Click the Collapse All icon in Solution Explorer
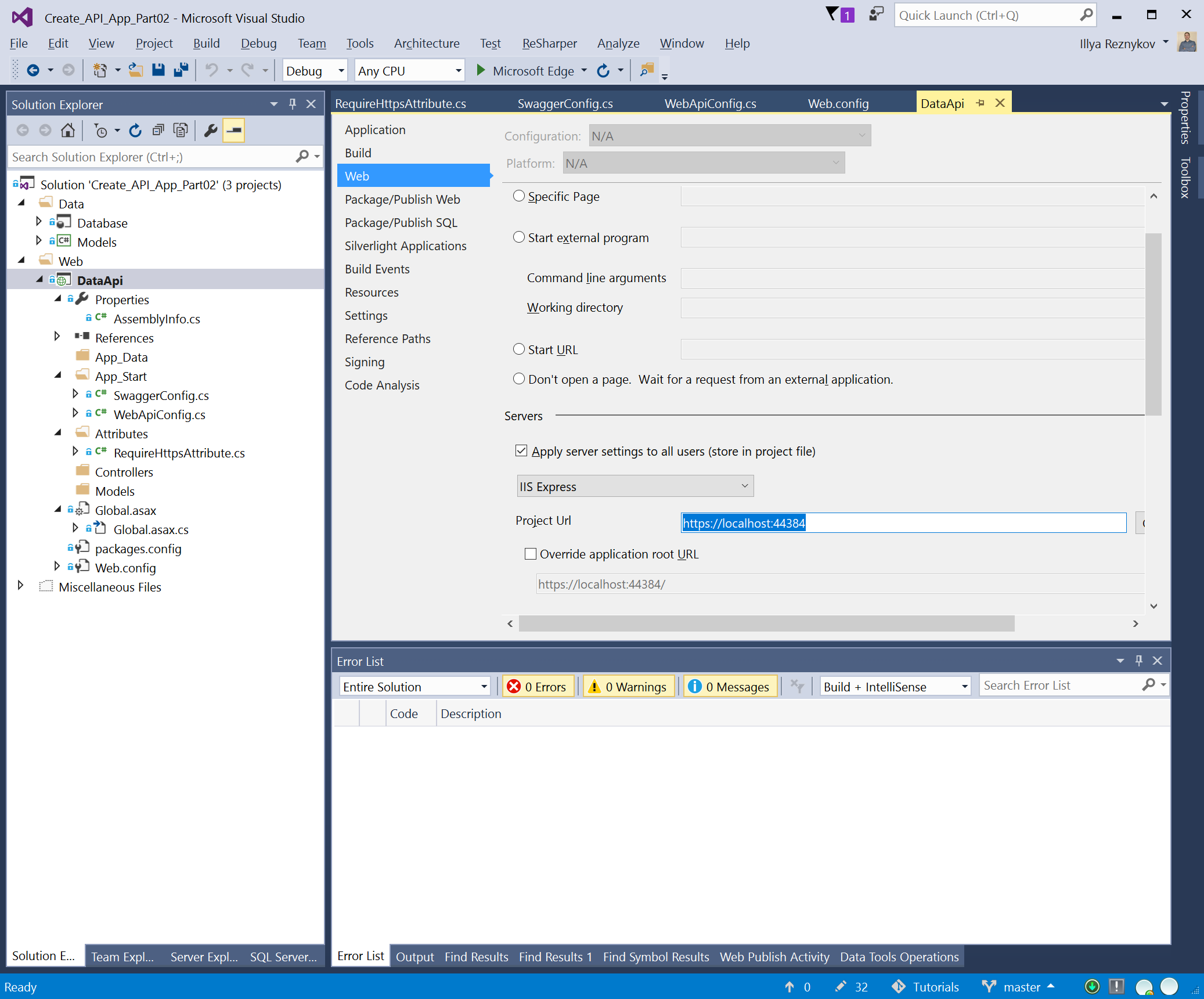Viewport: 1204px width, 999px height. [x=158, y=130]
